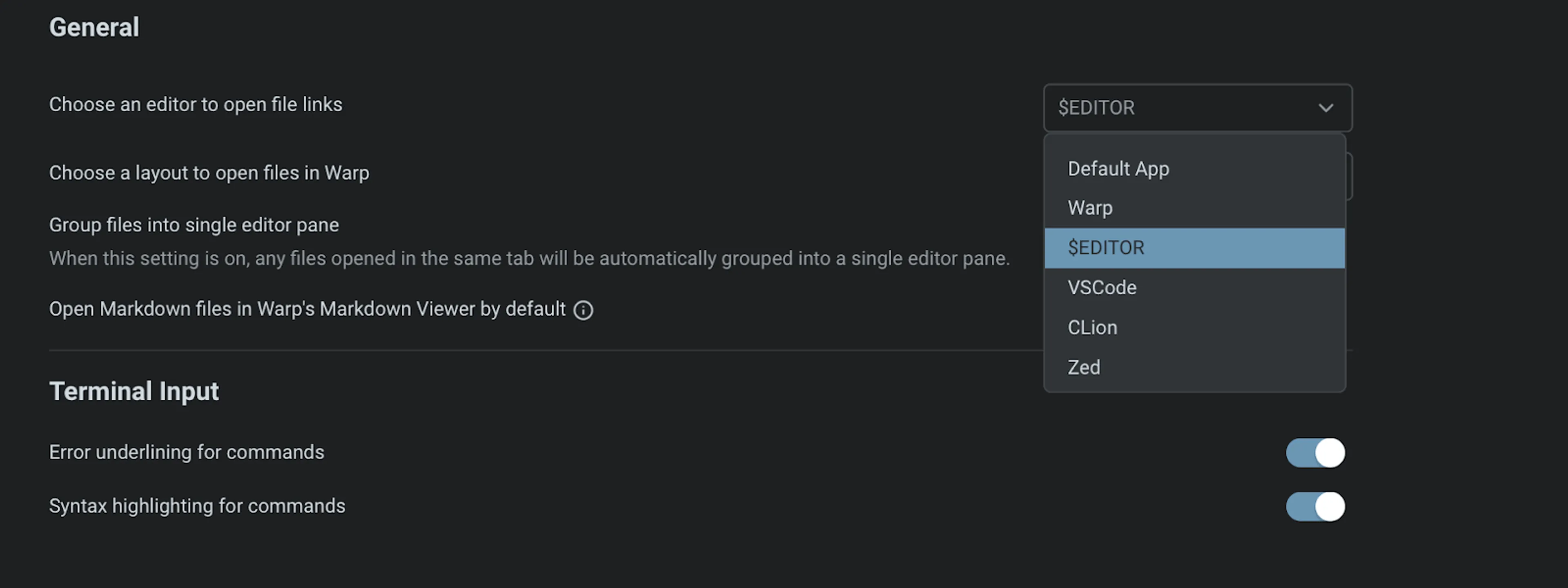Viewport: 1568px width, 588px height.
Task: Click the "Group files into single editor pane" label
Action: (x=194, y=225)
